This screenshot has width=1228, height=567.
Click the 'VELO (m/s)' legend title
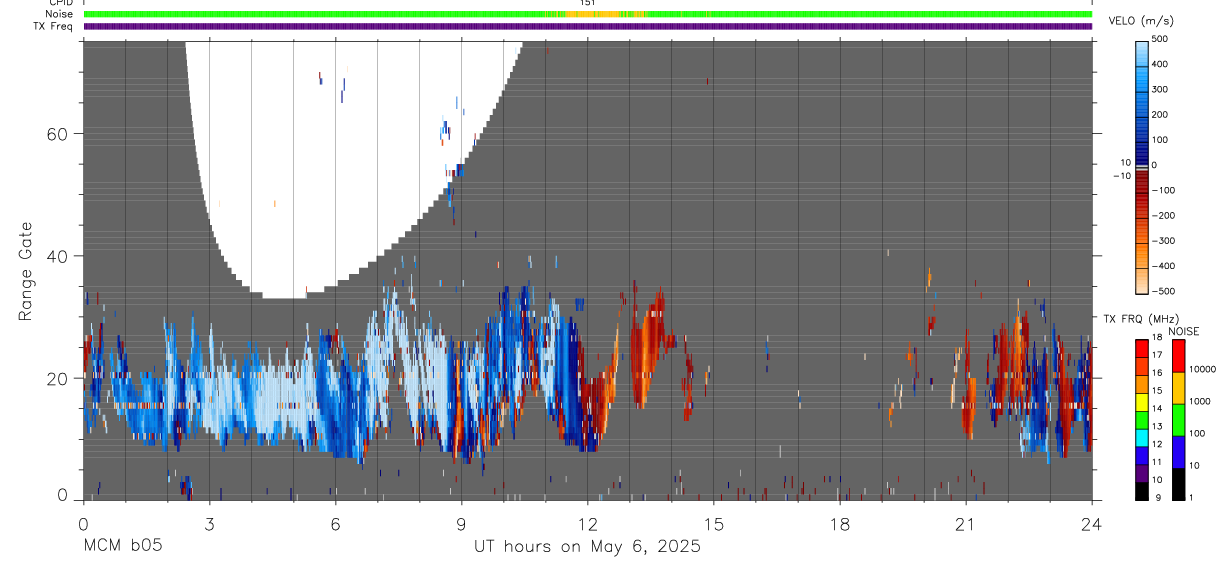click(x=1142, y=21)
